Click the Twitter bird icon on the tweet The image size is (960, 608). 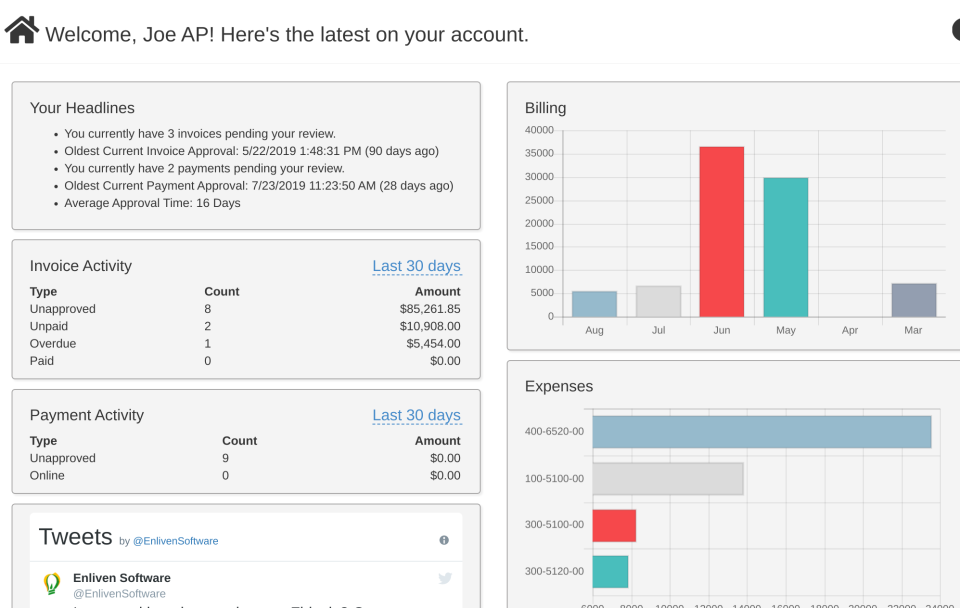click(x=445, y=578)
